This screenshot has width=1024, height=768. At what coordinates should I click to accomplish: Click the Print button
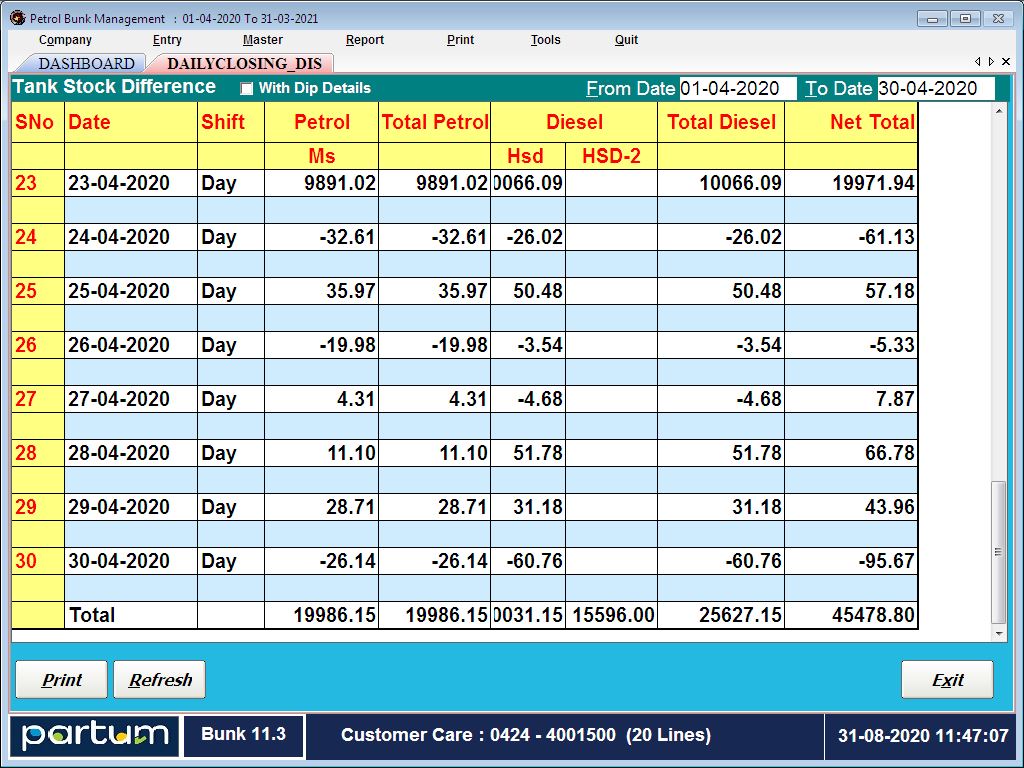tap(61, 680)
